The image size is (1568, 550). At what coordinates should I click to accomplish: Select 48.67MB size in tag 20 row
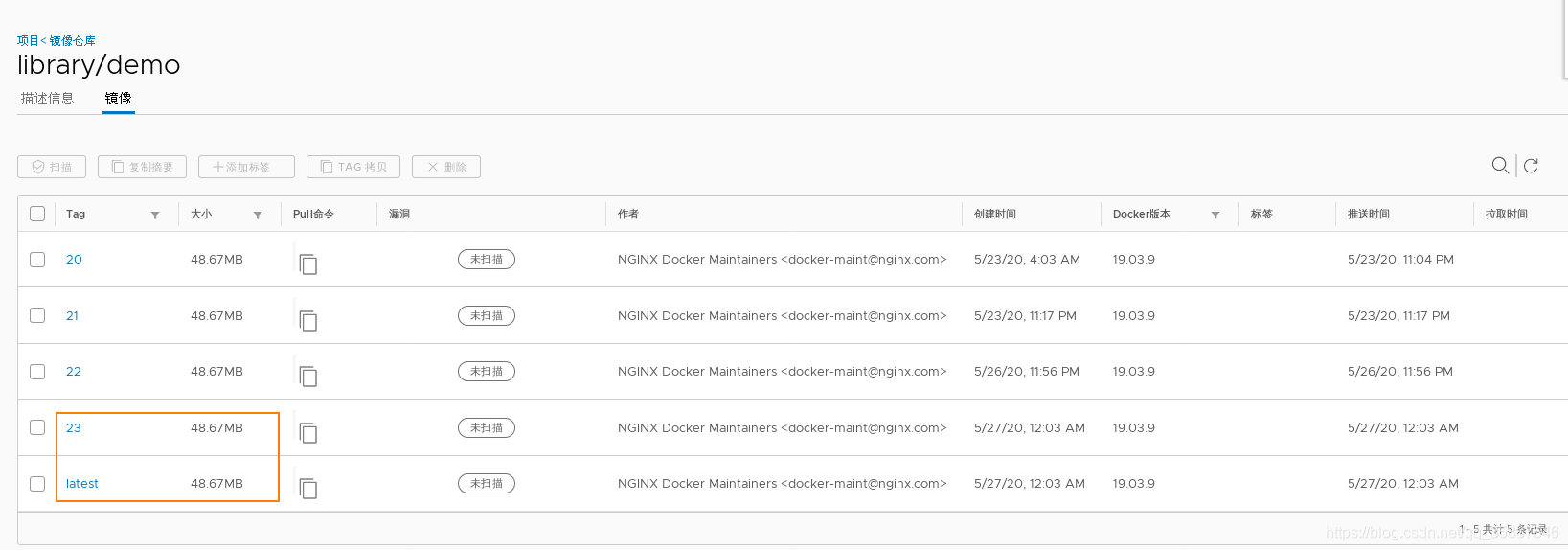coord(216,260)
